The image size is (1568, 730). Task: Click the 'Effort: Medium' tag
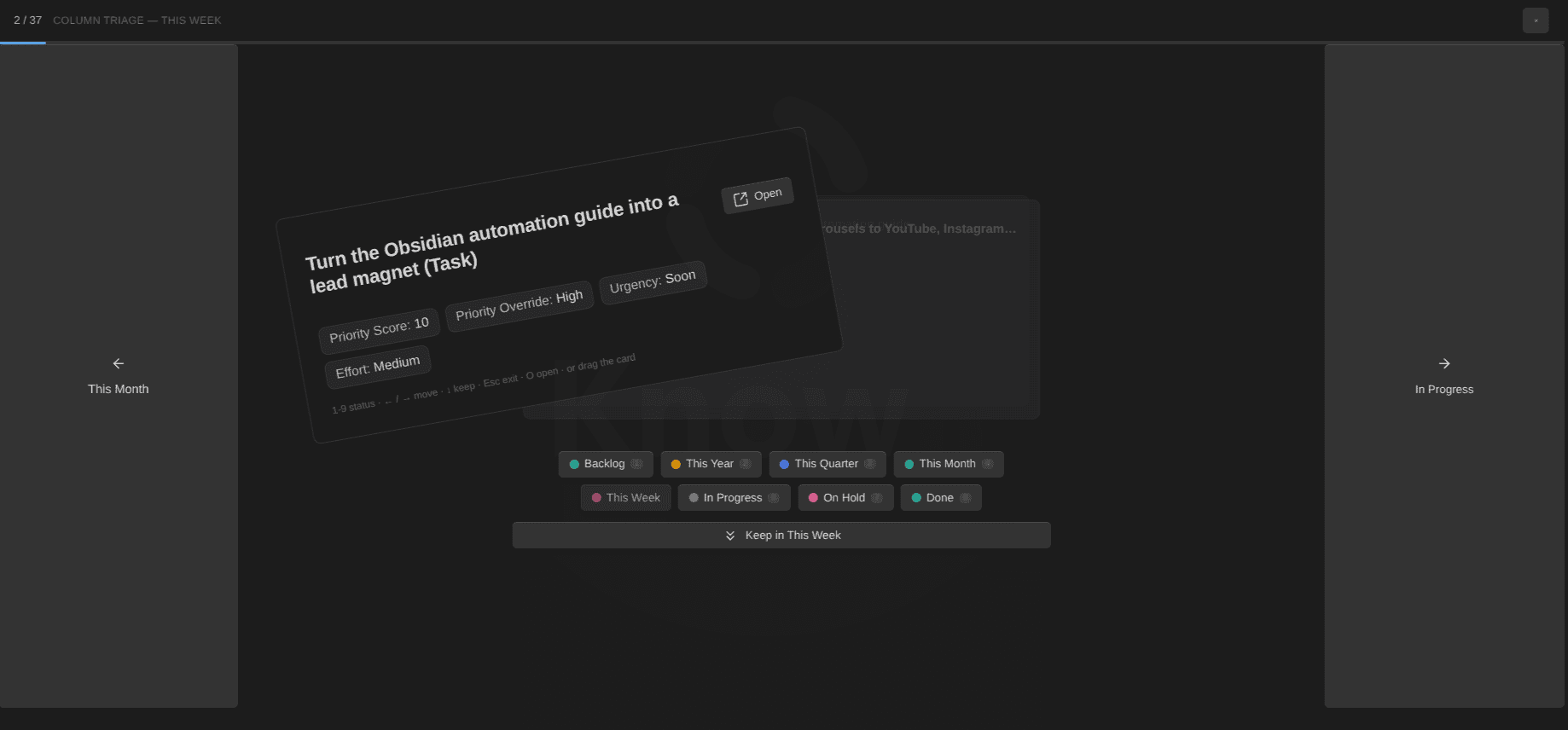(377, 367)
